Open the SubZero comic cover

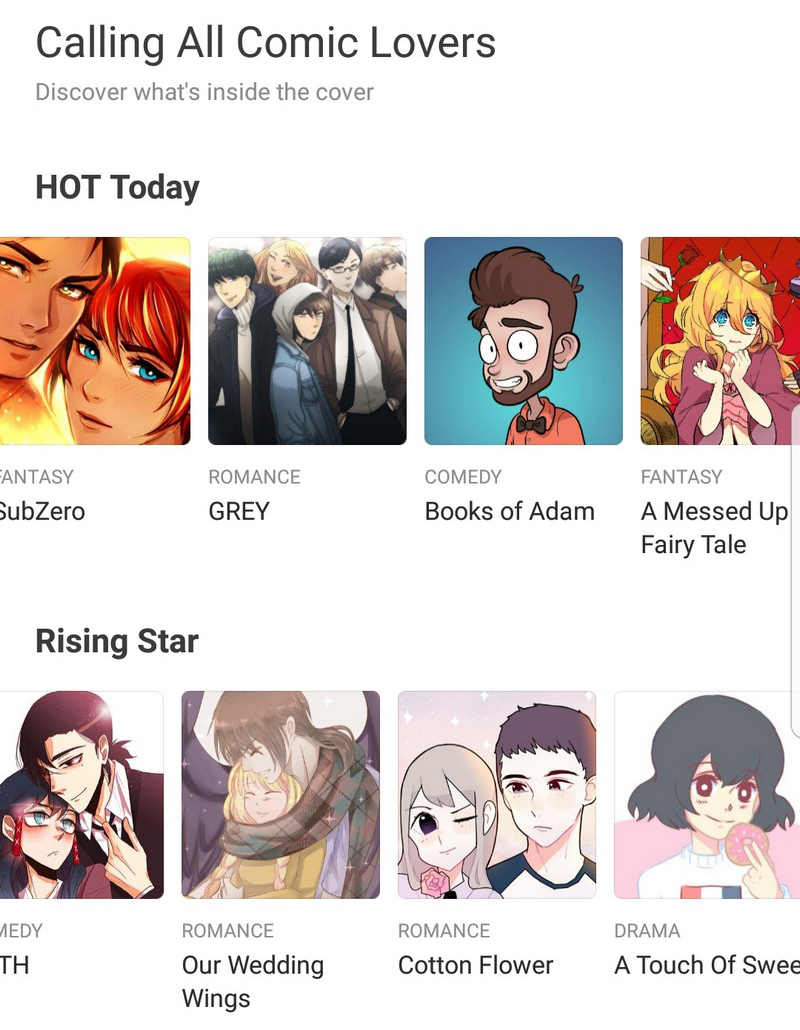(95, 341)
